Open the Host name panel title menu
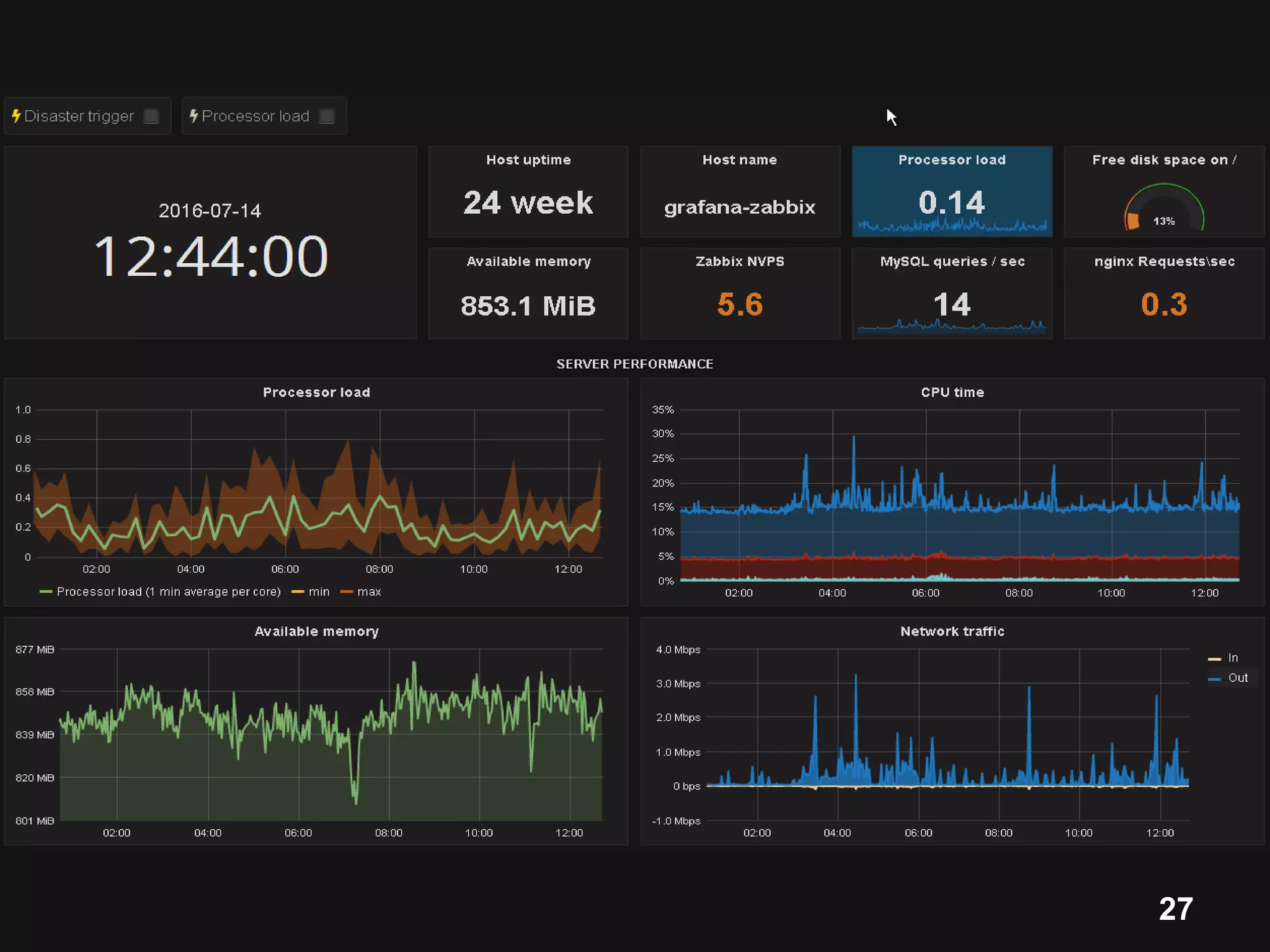Screen dimensions: 1270x952 pos(739,160)
